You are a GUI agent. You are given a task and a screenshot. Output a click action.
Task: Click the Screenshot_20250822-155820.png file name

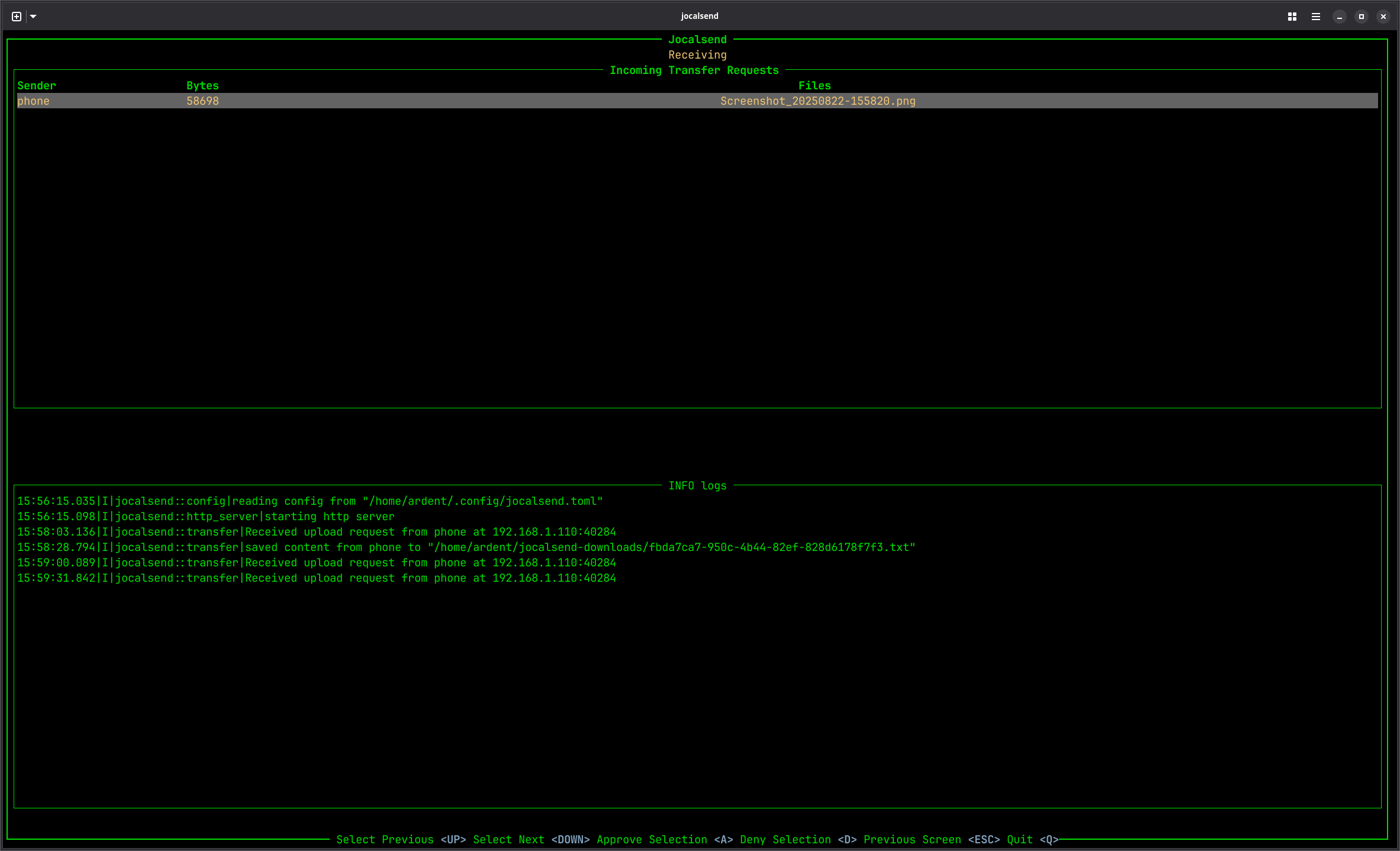click(x=818, y=101)
